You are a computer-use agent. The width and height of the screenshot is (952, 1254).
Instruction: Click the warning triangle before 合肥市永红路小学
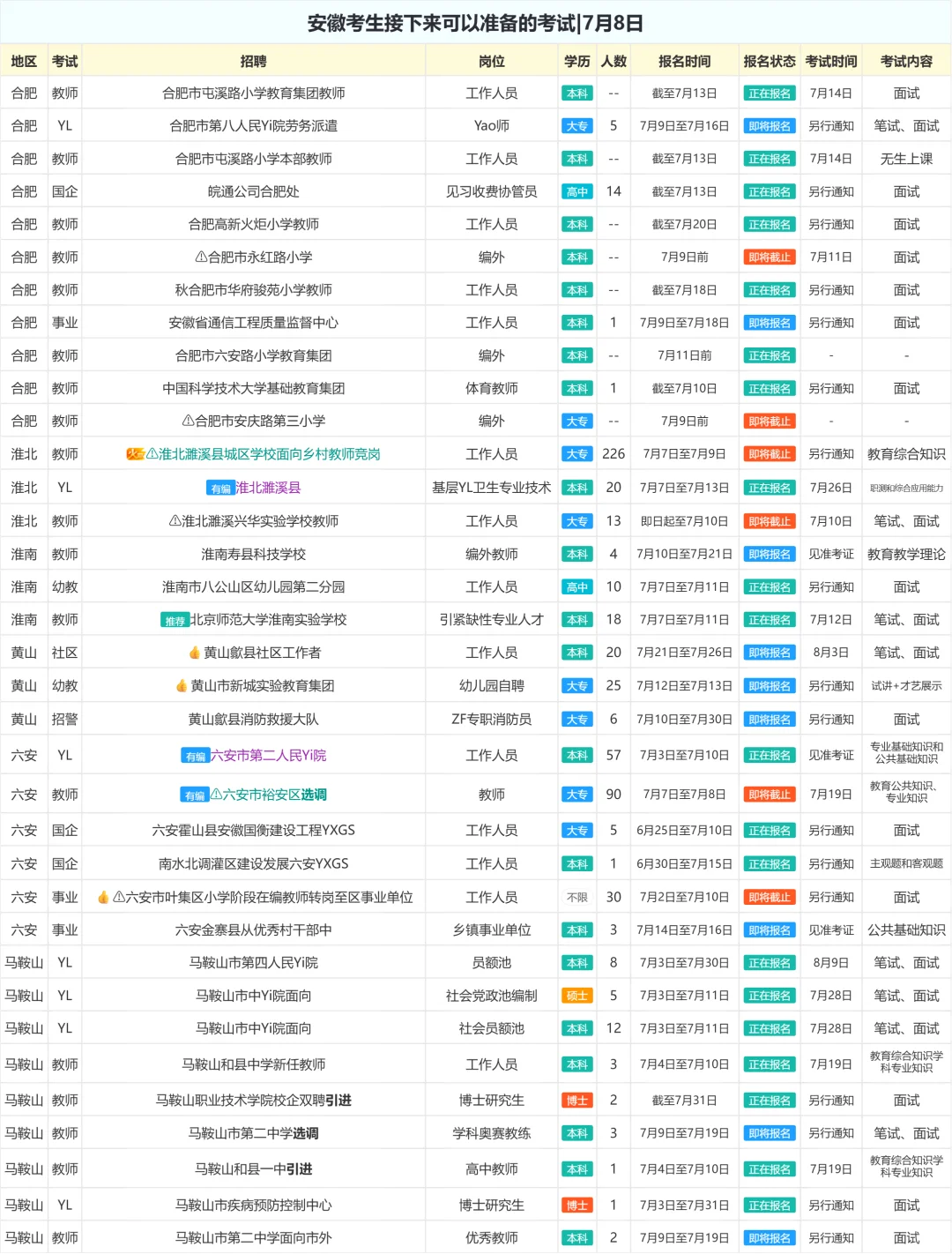coord(201,258)
